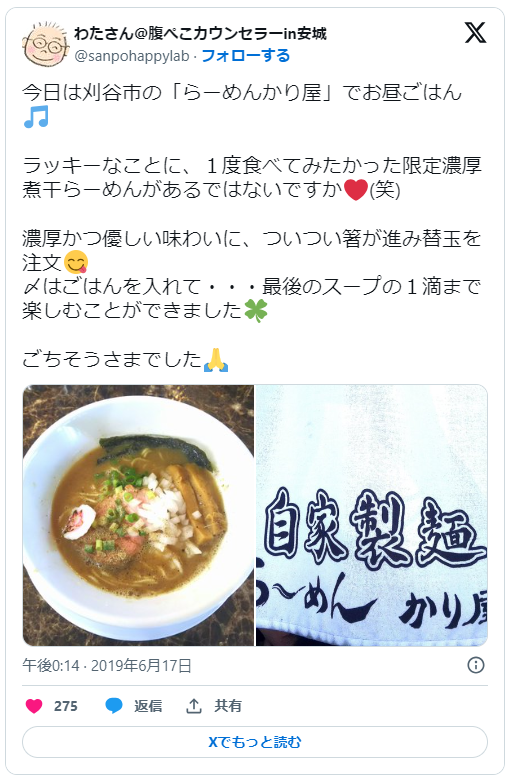
Task: Follow with the フォローする link
Action: pyautogui.click(x=245, y=55)
